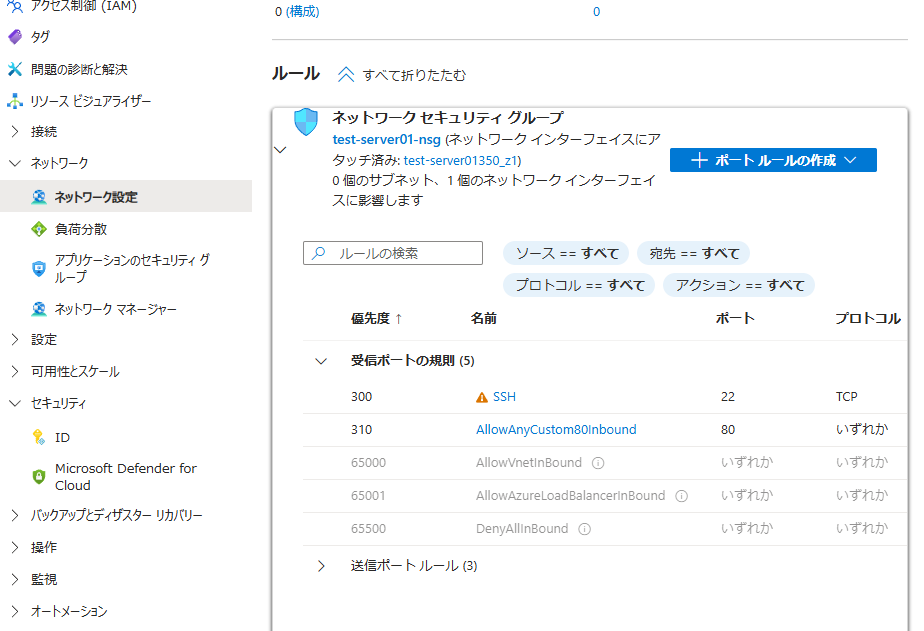Open the ネットワーク設定 menu item

tap(126, 197)
